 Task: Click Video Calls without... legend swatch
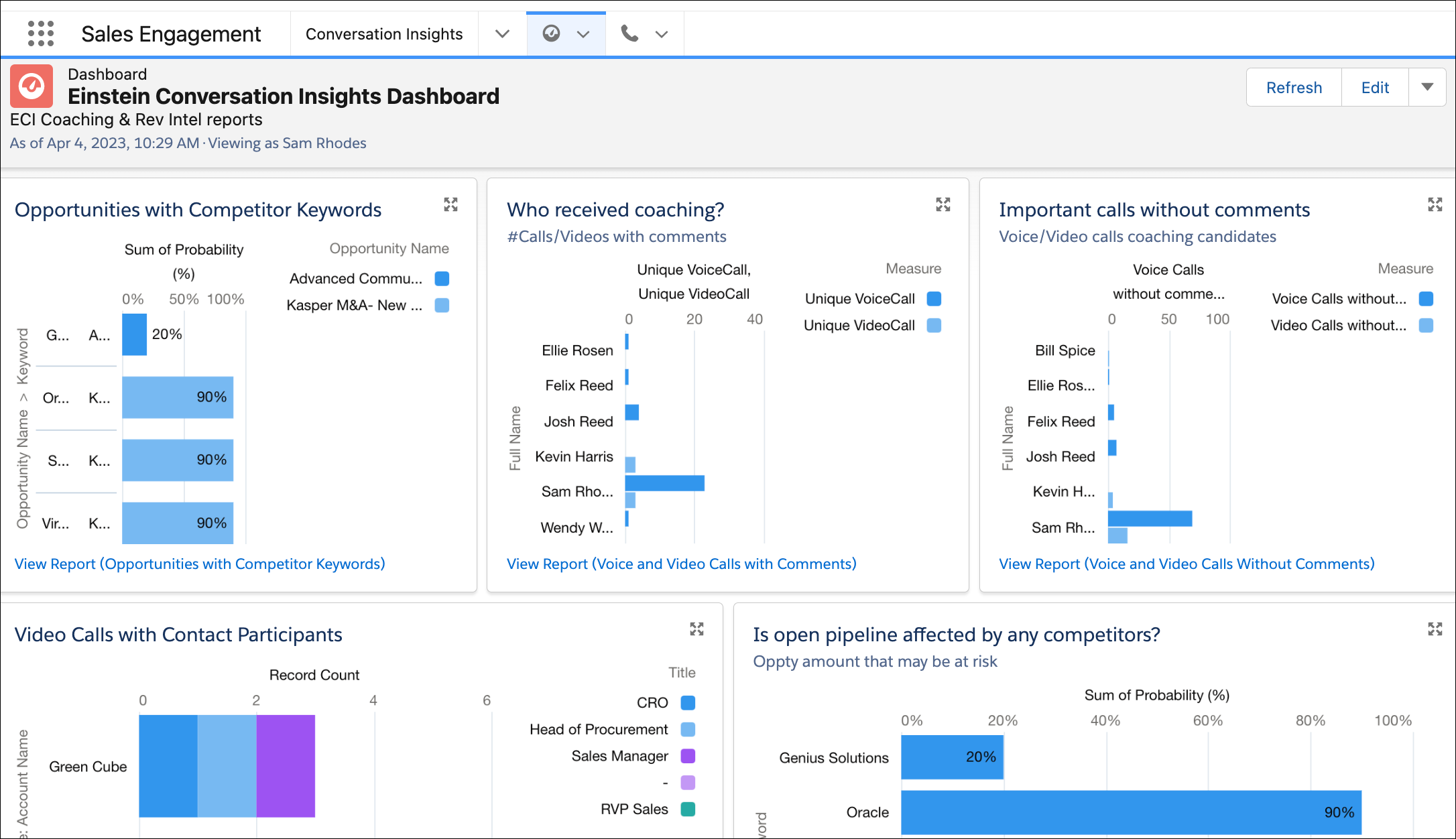(x=1426, y=325)
